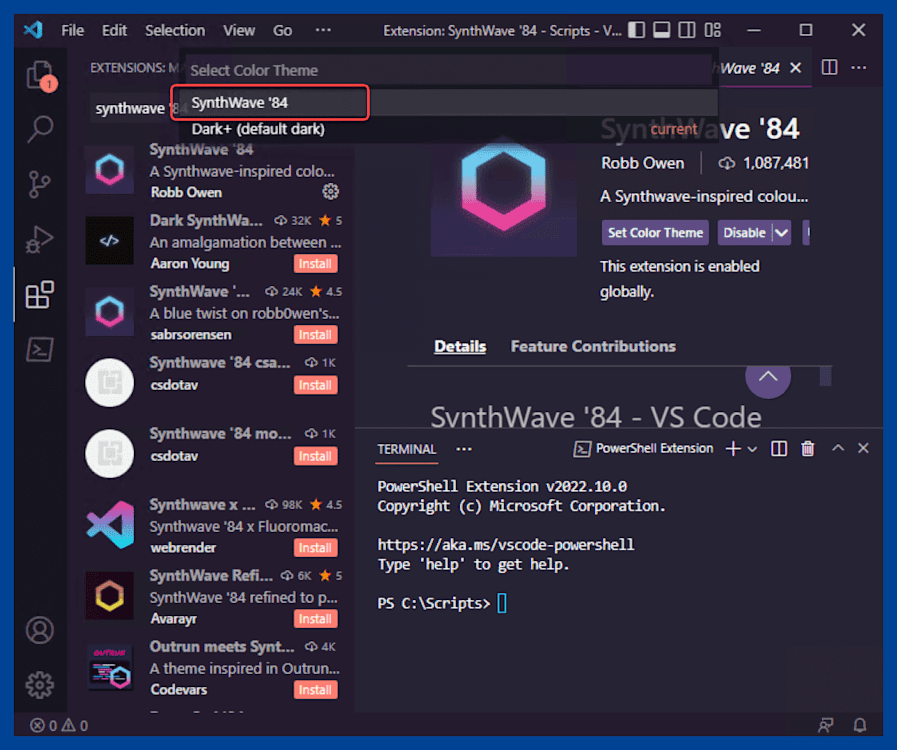Open the Extensions view icon
Image resolution: width=897 pixels, height=750 pixels.
coord(39,295)
